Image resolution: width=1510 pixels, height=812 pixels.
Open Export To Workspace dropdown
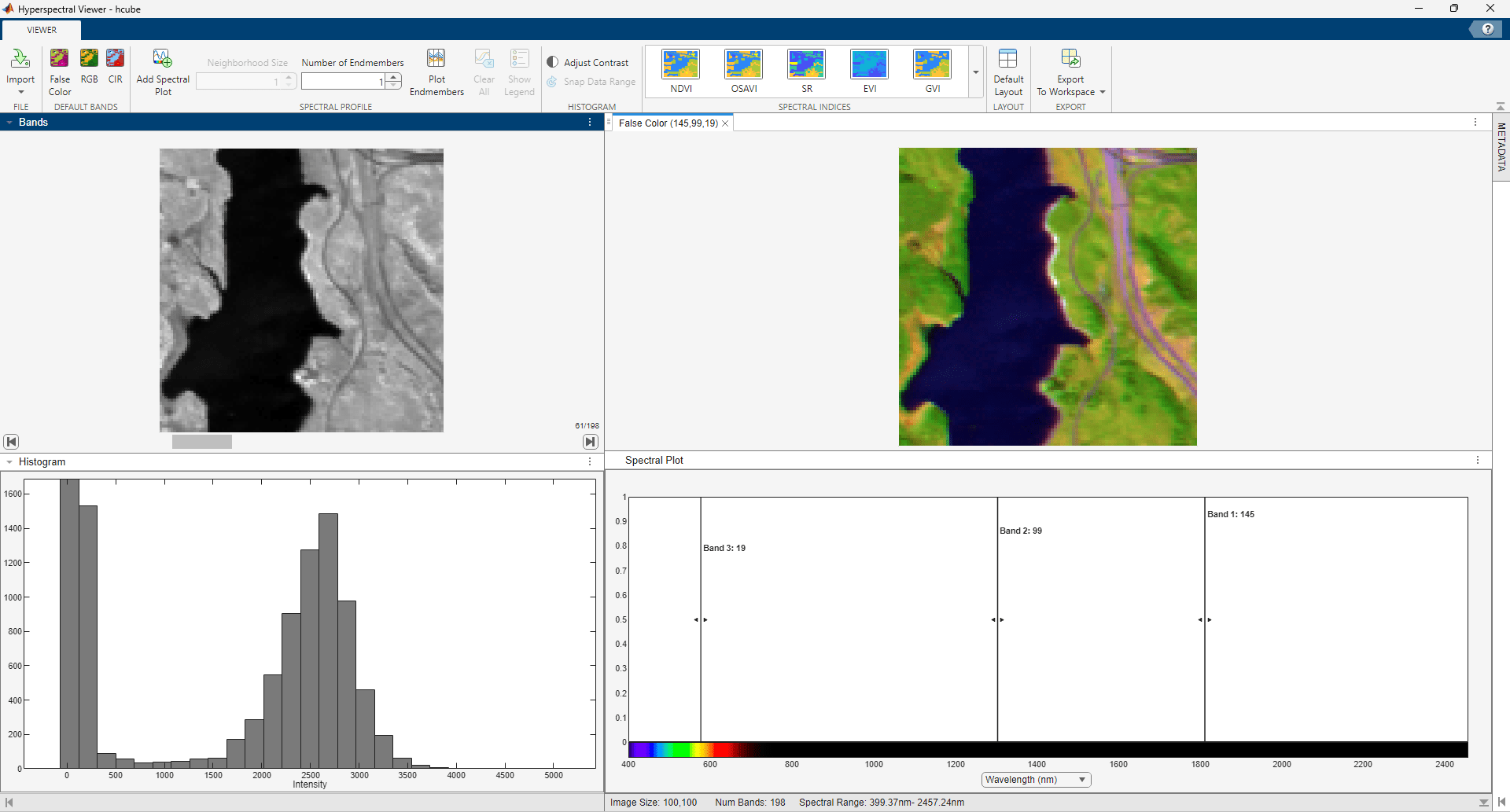(x=1102, y=93)
